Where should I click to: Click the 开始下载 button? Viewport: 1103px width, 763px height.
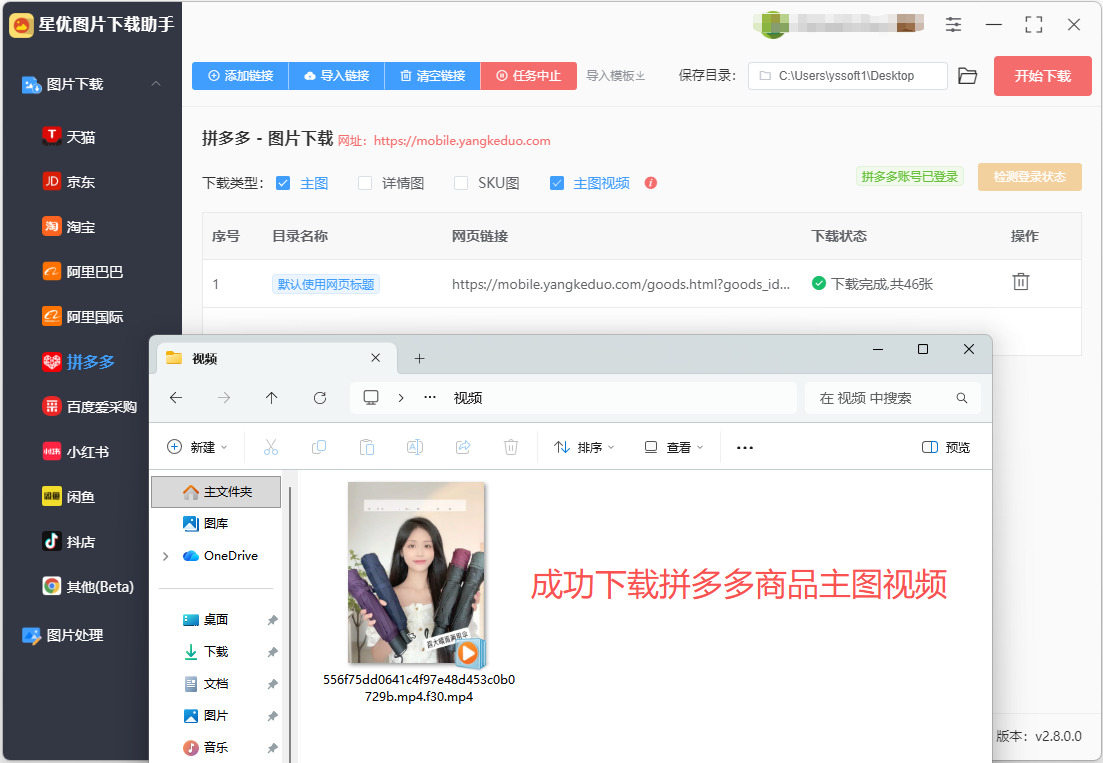(x=1043, y=75)
